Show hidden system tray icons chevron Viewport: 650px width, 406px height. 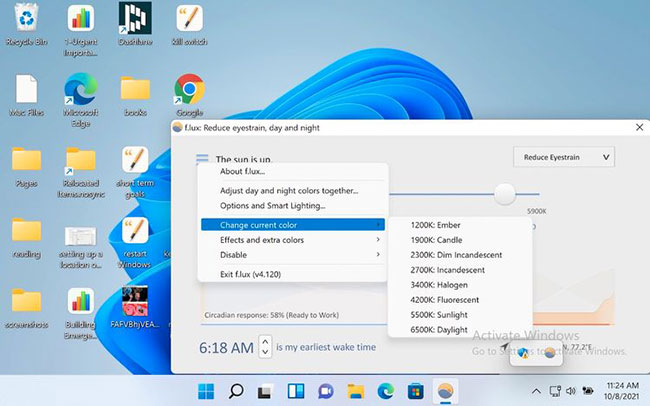pyautogui.click(x=536, y=391)
